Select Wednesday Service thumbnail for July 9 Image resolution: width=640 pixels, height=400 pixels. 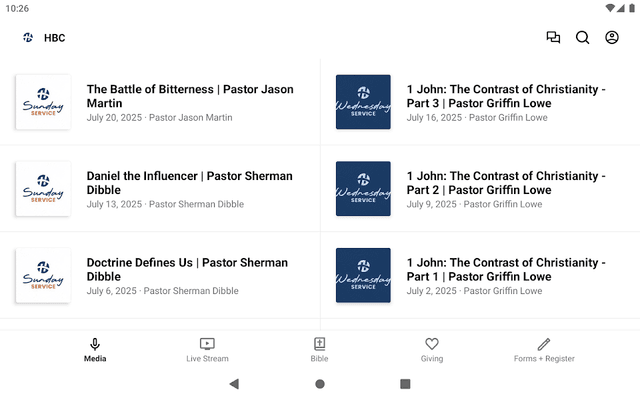coord(363,189)
